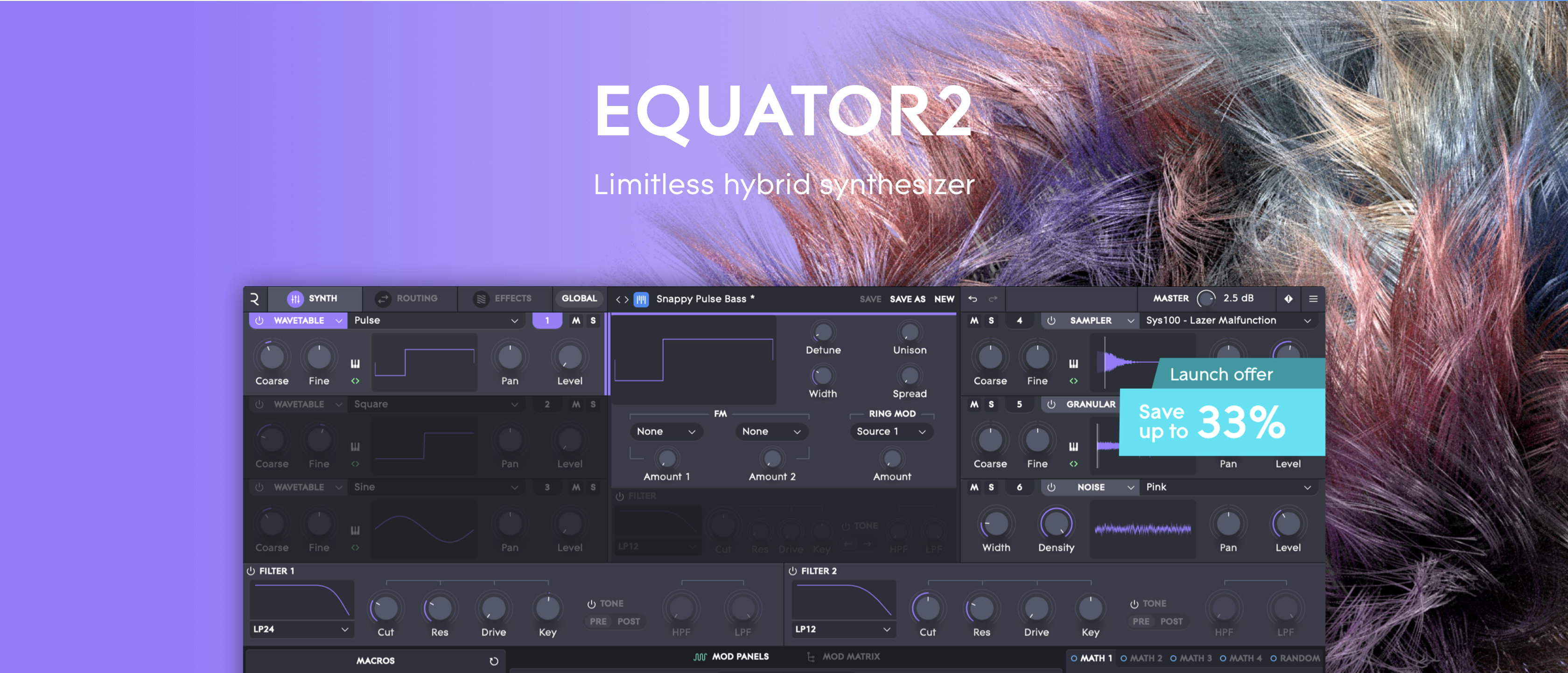This screenshot has width=1568, height=673.
Task: Toggle Noise source power button
Action: (1051, 487)
